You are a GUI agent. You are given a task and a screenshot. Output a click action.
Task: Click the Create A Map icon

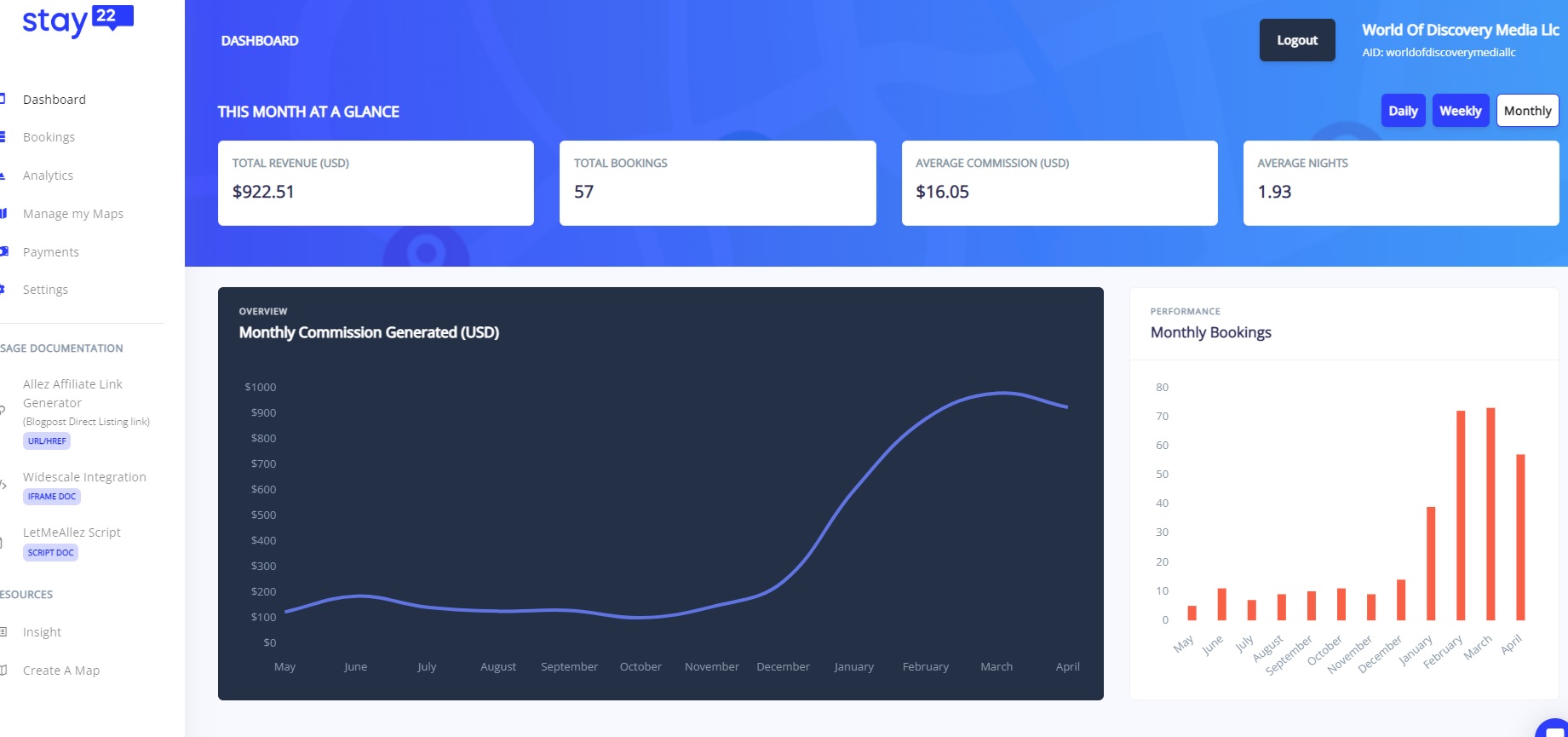(x=3, y=670)
